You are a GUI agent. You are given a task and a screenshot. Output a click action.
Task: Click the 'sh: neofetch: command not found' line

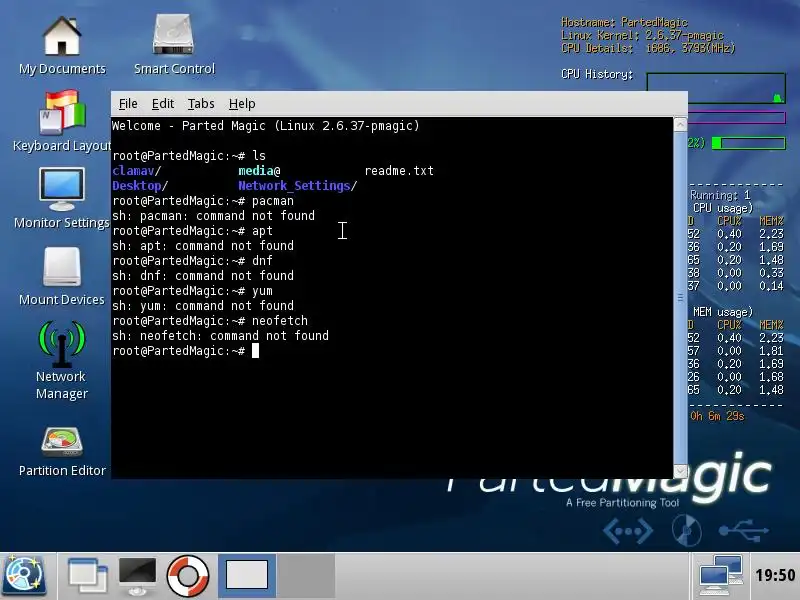point(220,336)
